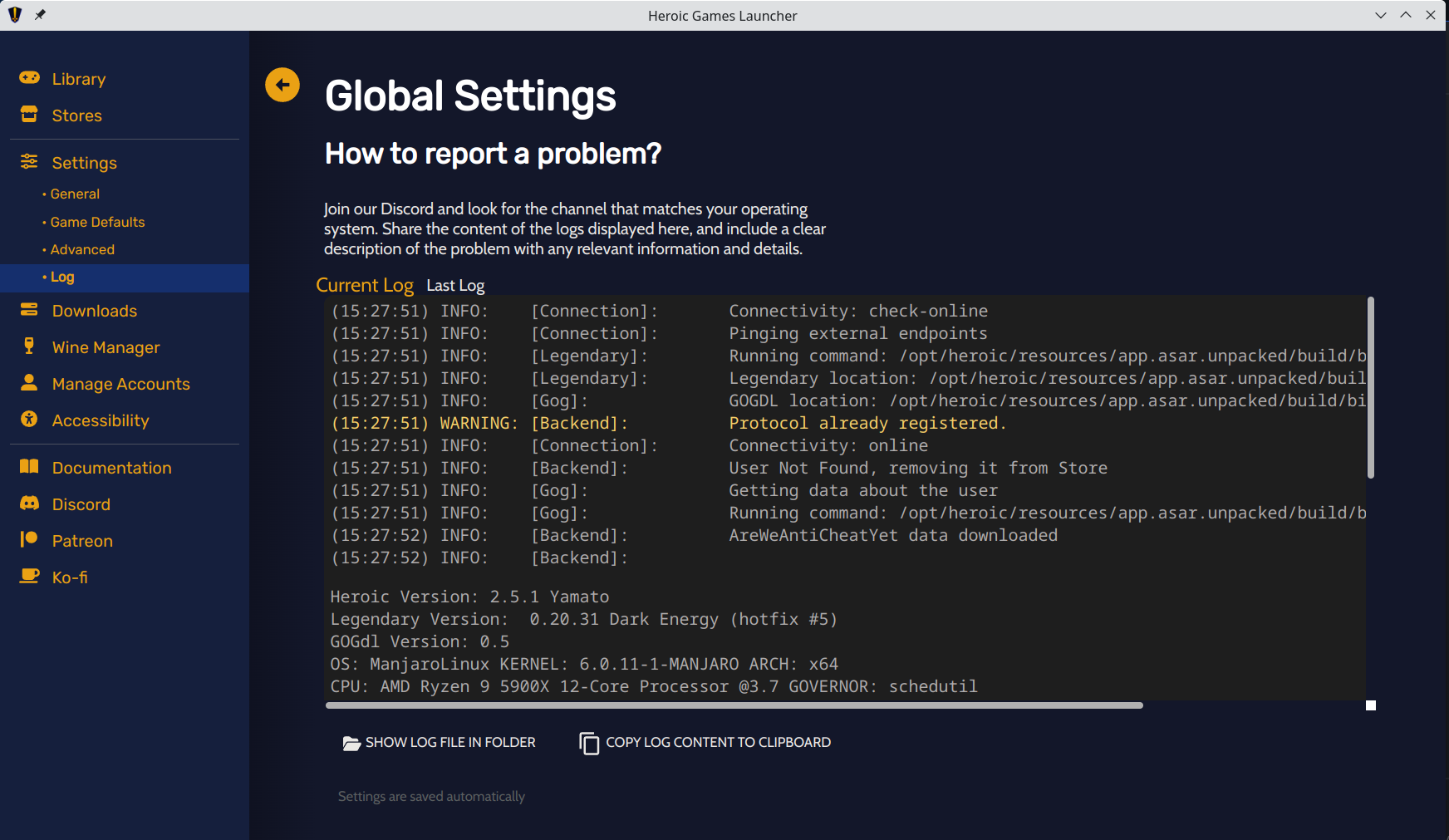Image resolution: width=1449 pixels, height=840 pixels.
Task: Click the Heroic shield icon in title bar
Action: [x=15, y=15]
